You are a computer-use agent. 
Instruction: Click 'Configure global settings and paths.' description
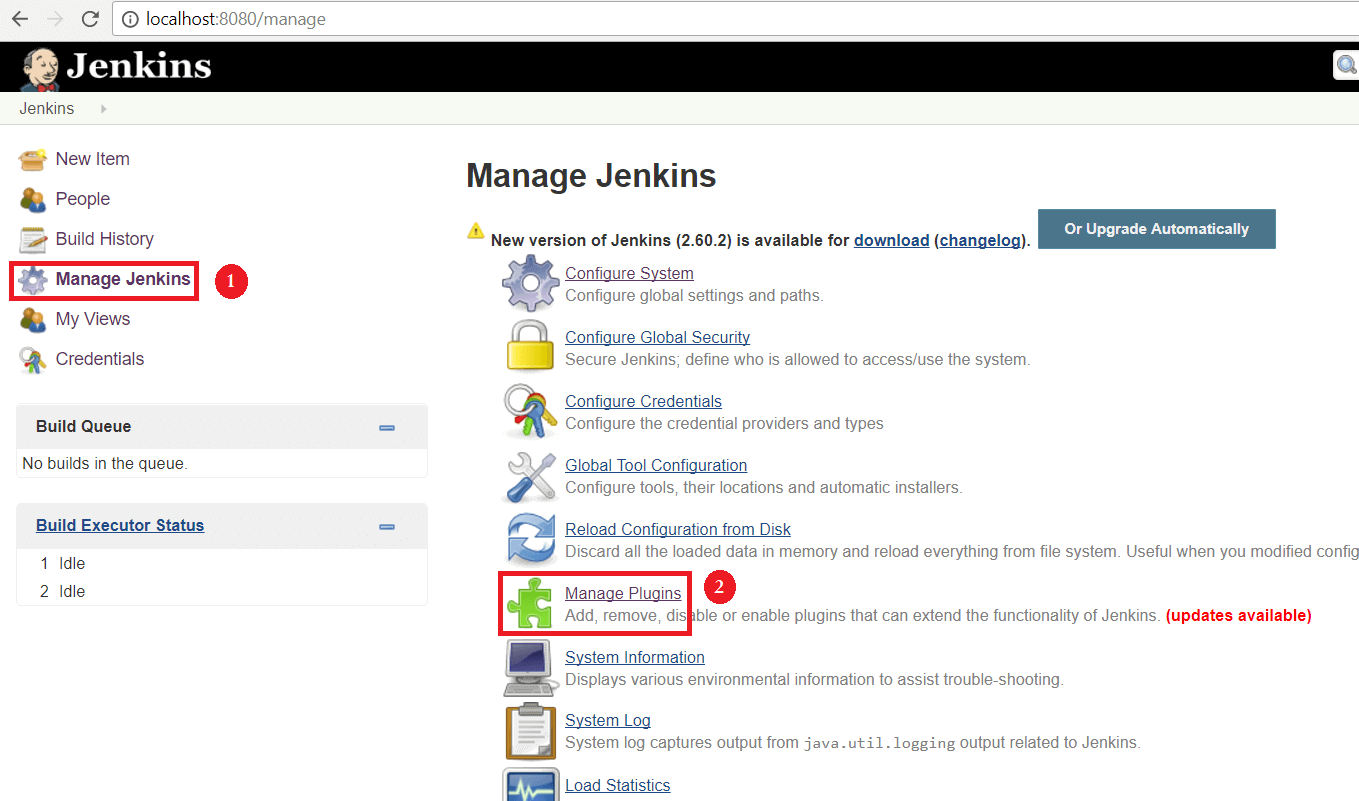694,296
